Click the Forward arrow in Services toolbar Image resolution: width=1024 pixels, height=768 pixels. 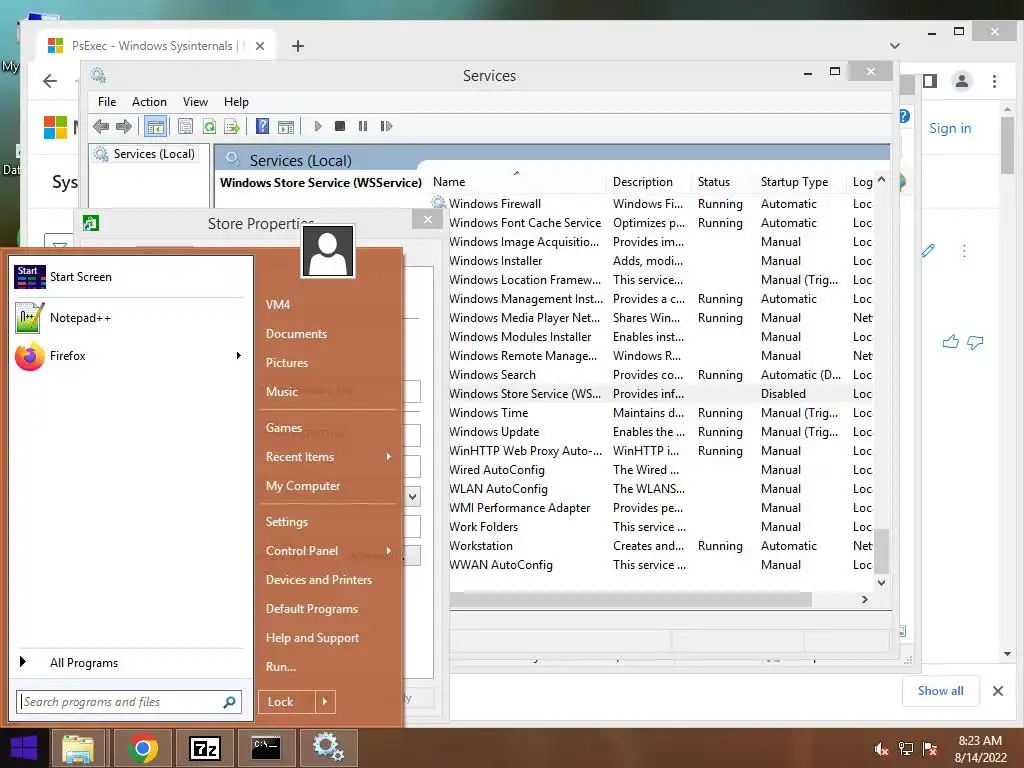tap(123, 126)
